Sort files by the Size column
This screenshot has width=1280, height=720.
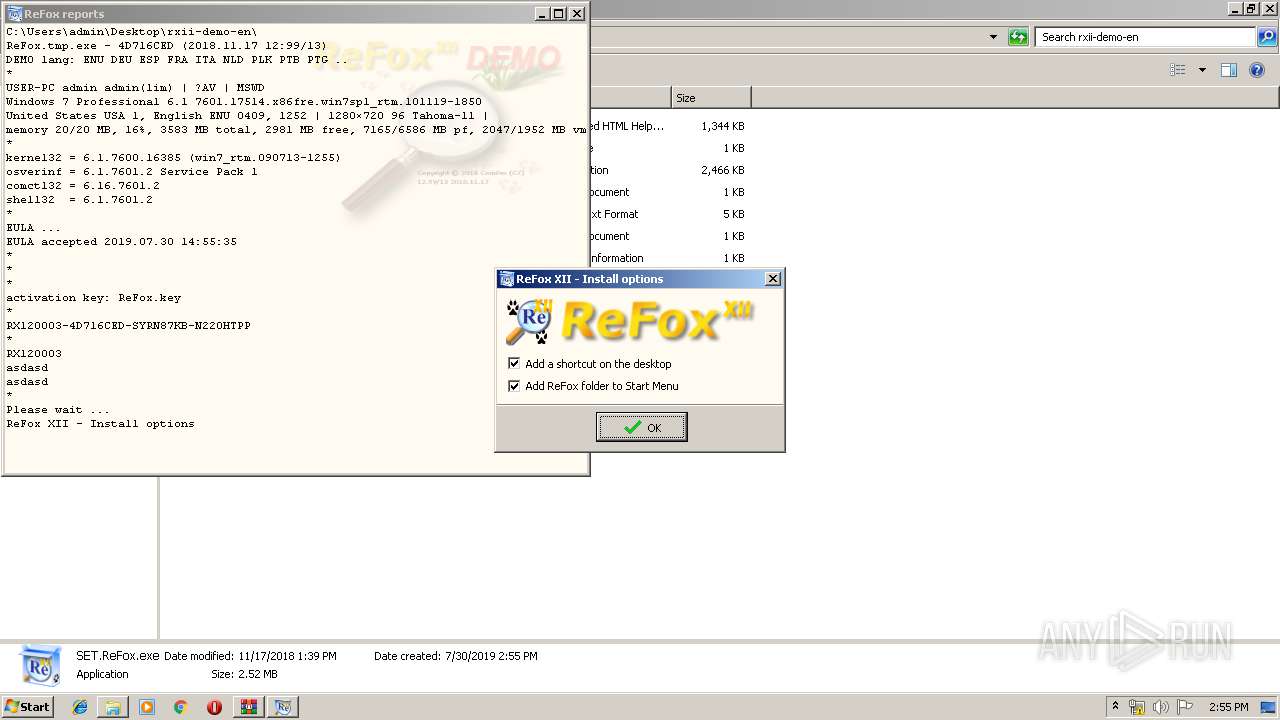tap(710, 98)
